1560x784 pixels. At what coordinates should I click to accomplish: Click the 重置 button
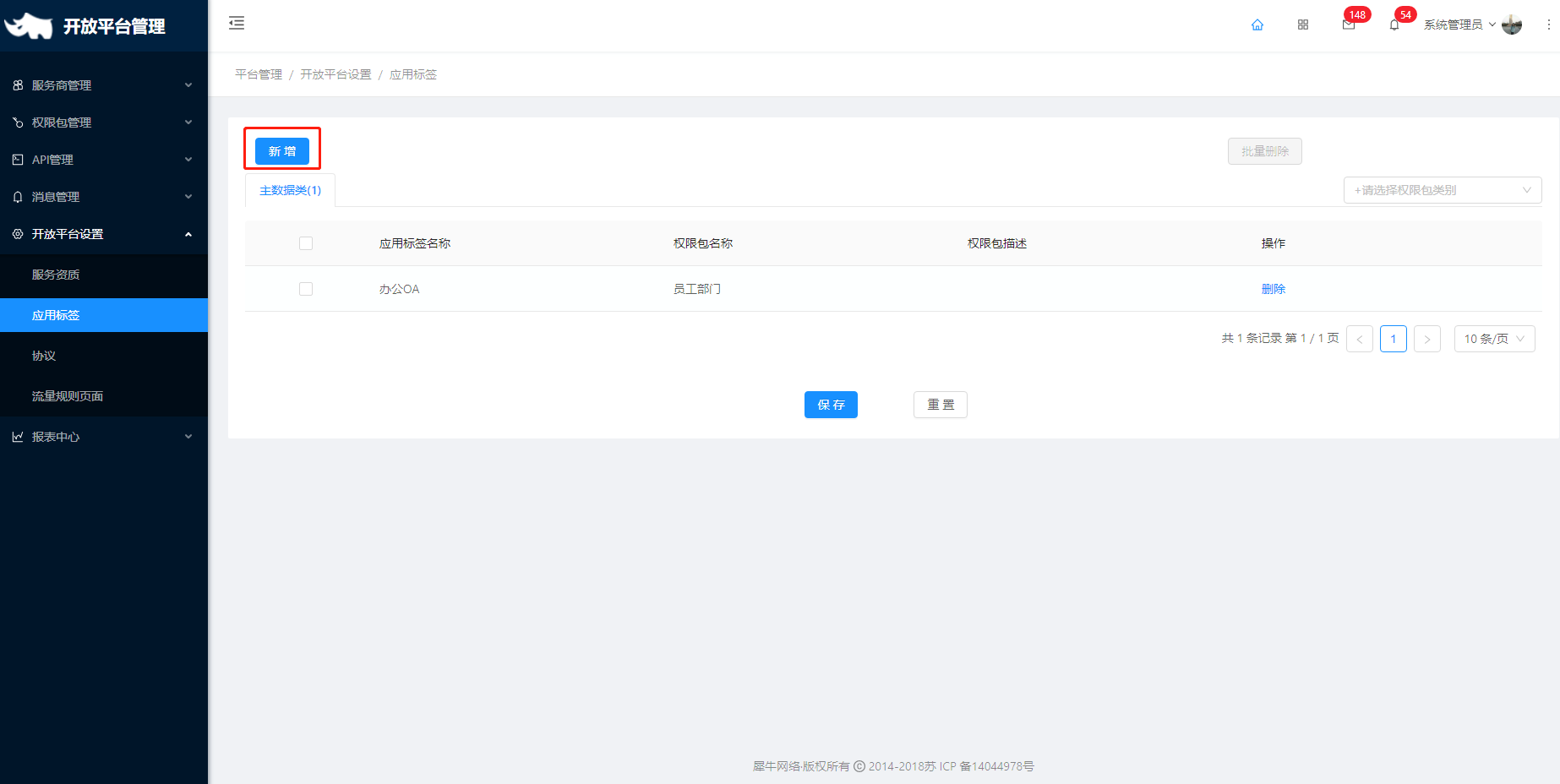pyautogui.click(x=940, y=405)
